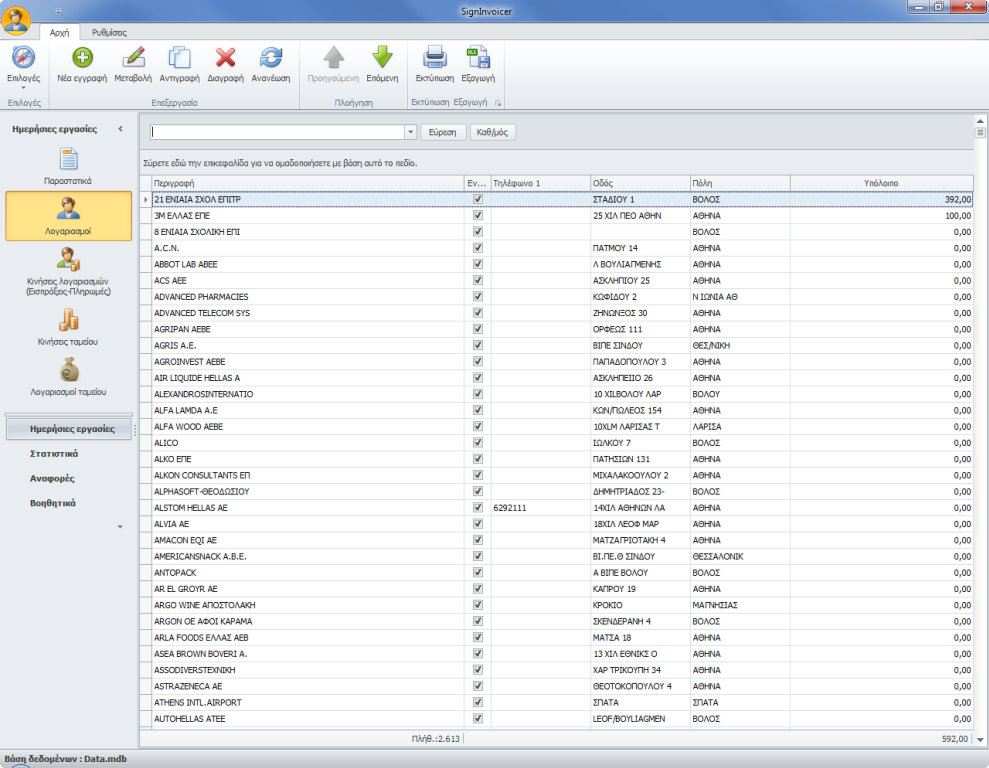989x768 pixels.
Task: Toggle checkbox for ALSTOM HELLAS AE
Action: point(477,508)
